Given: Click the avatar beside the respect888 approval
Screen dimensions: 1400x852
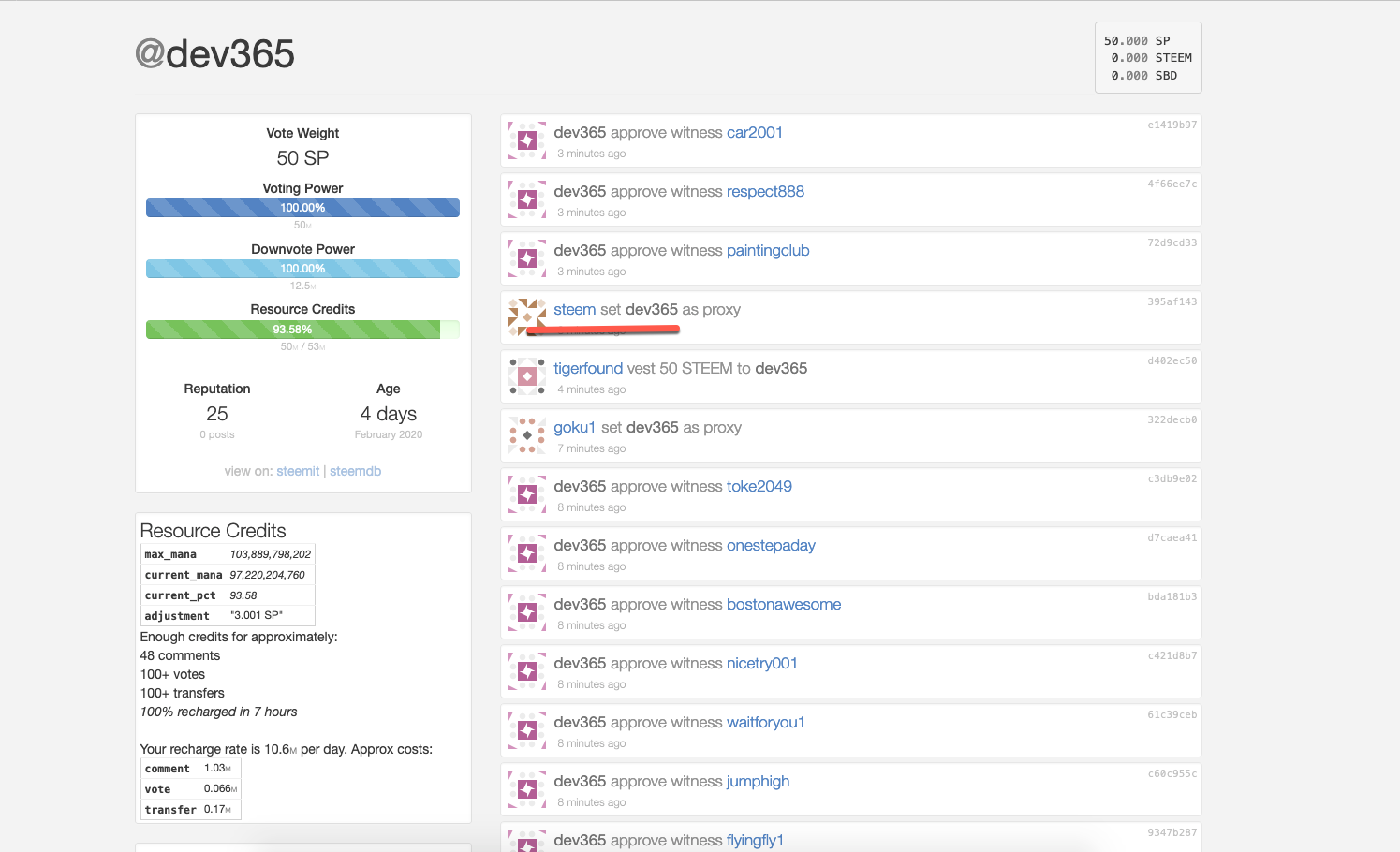Looking at the screenshot, I should click(x=527, y=199).
